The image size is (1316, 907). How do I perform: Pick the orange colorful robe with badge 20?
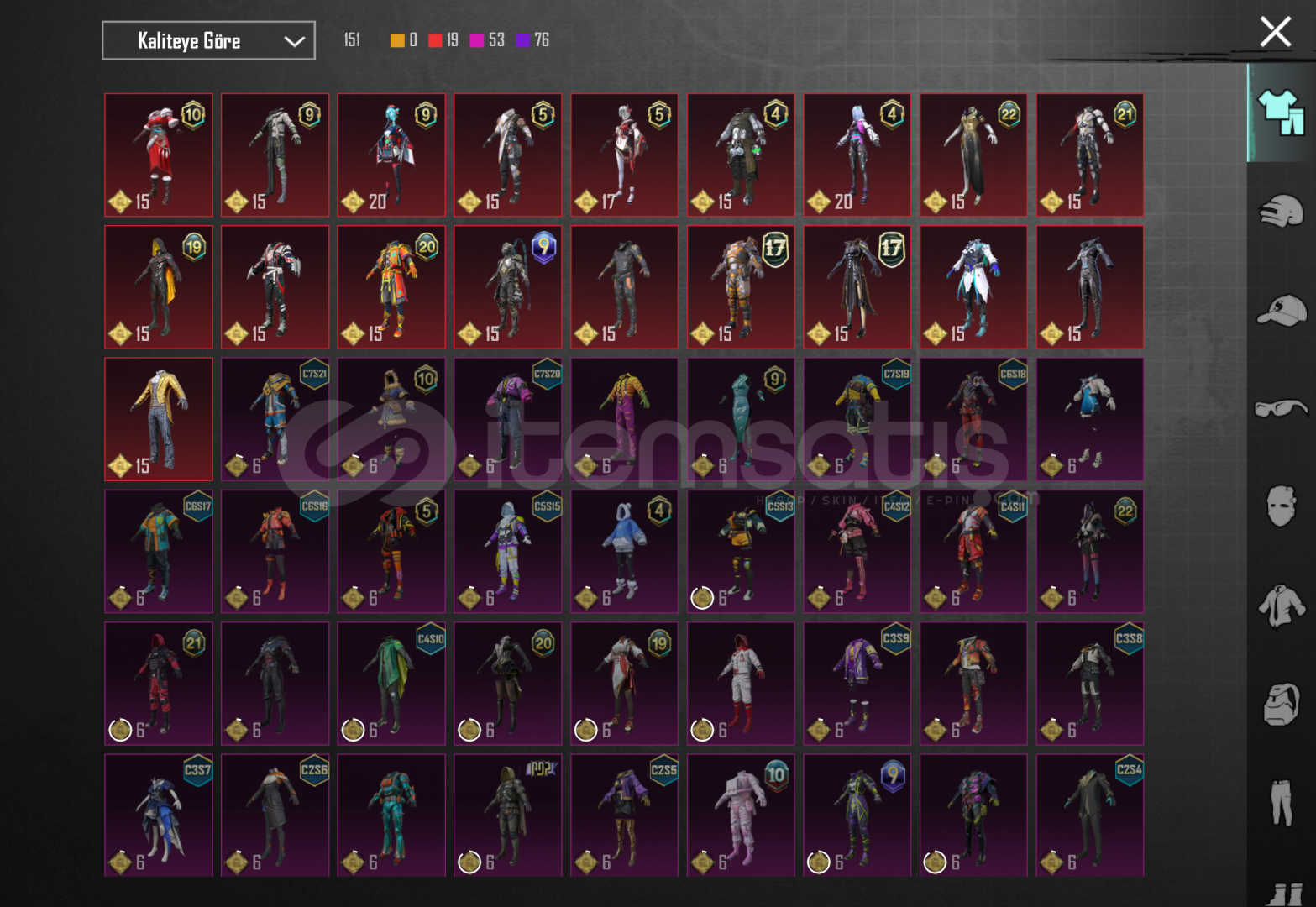click(391, 287)
